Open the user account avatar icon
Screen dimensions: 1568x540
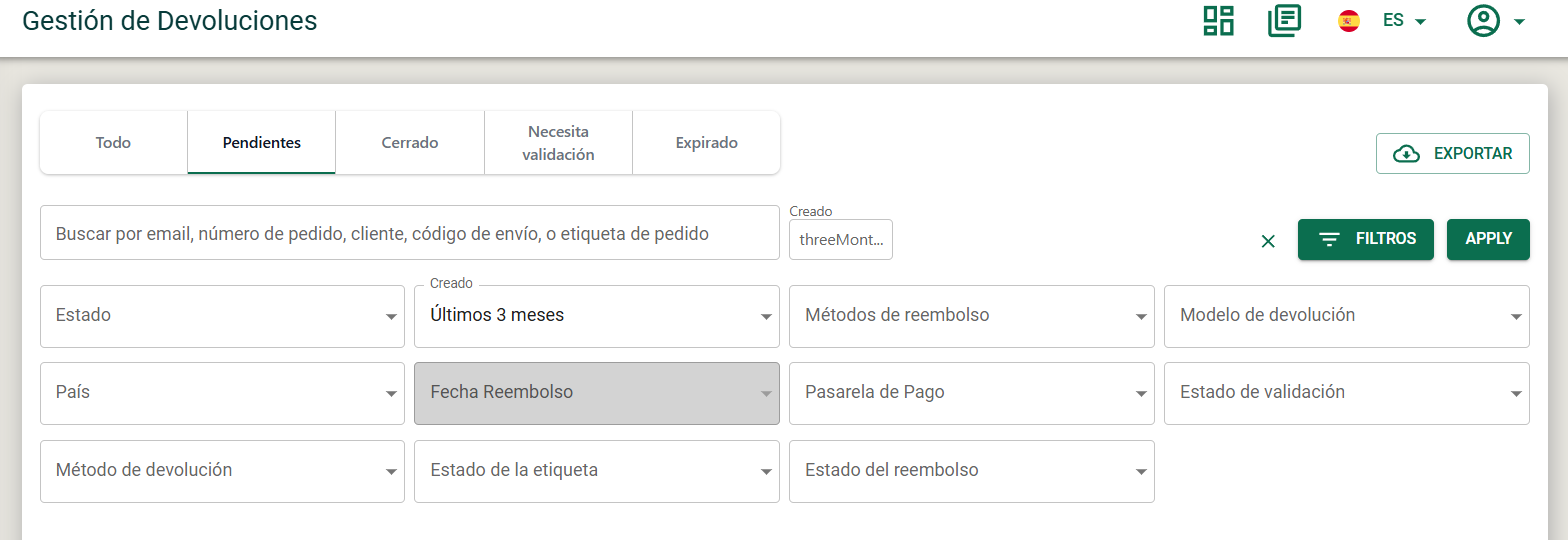pyautogui.click(x=1483, y=21)
